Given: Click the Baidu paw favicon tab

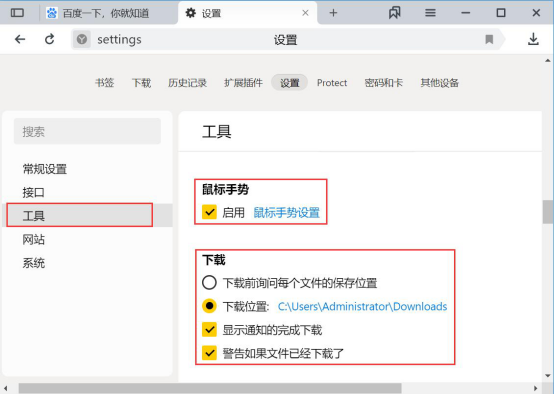Looking at the screenshot, I should 52,13.
